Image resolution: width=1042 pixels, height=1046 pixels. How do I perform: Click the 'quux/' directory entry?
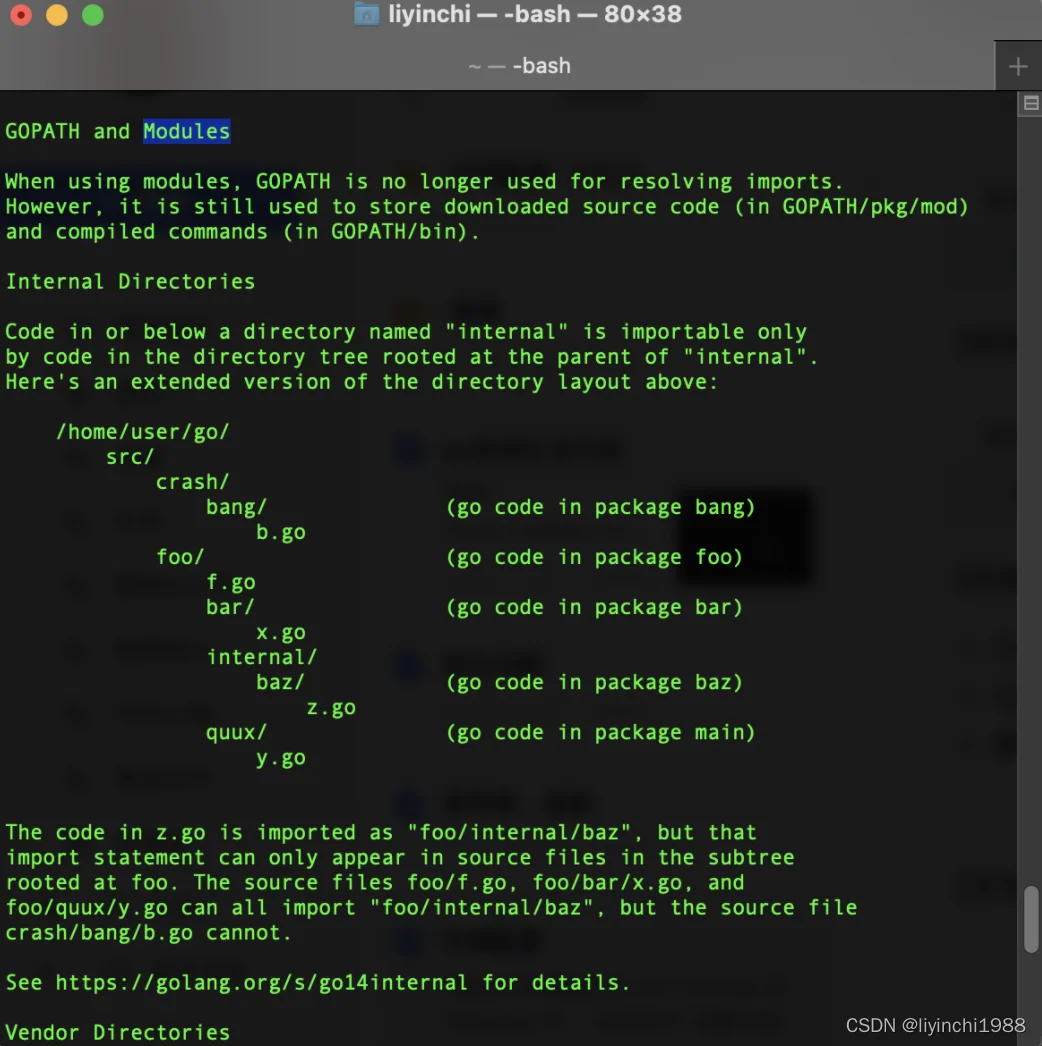(236, 732)
